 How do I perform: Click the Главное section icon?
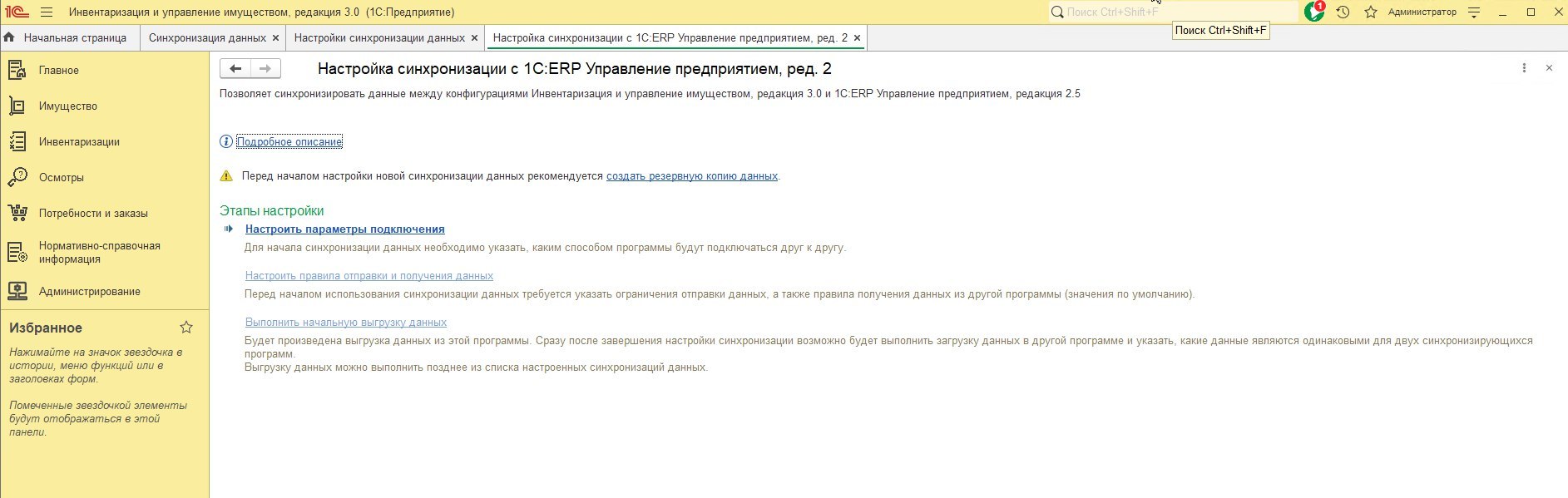[x=17, y=70]
